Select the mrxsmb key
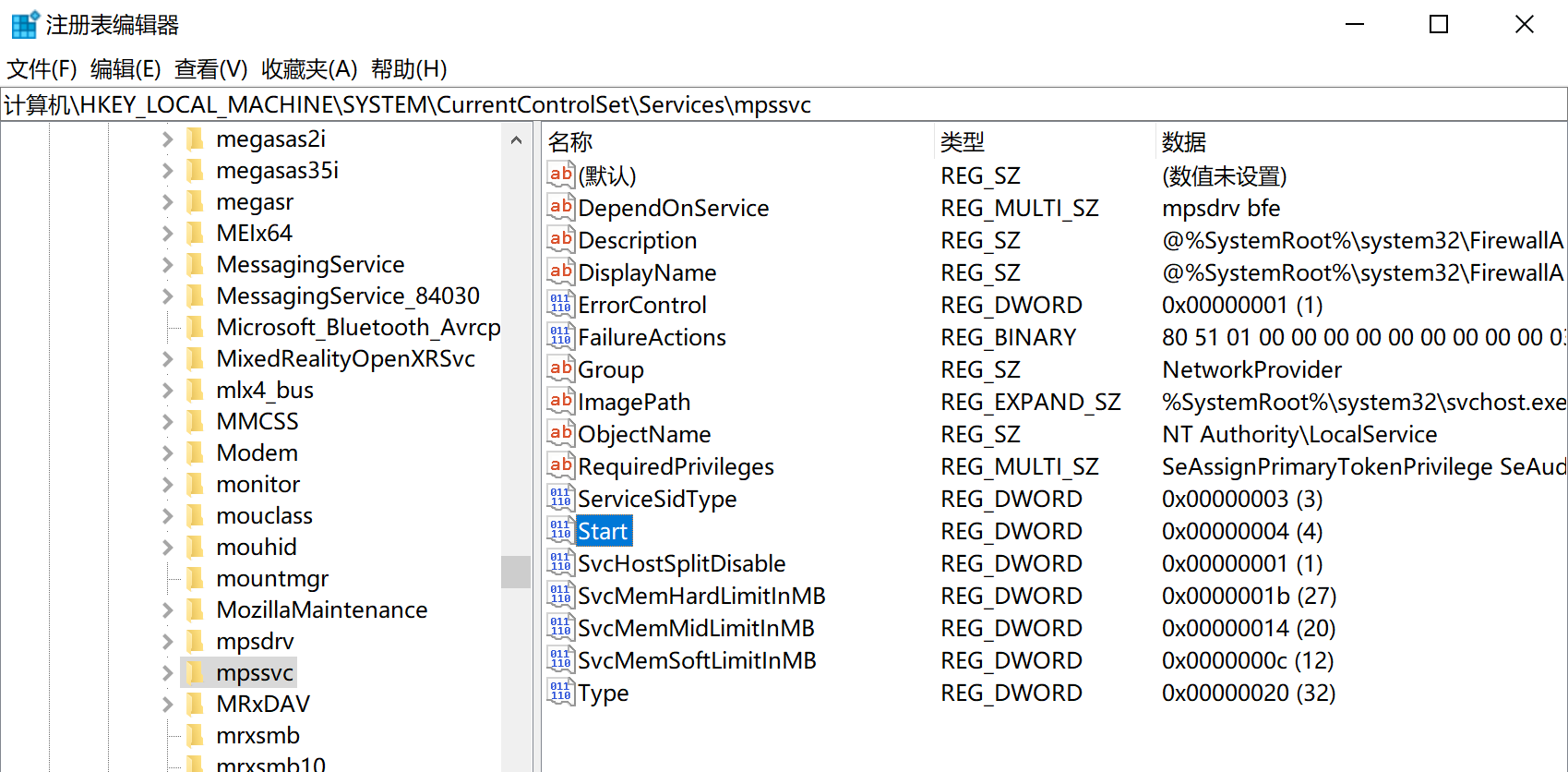This screenshot has width=1568, height=772. pyautogui.click(x=257, y=735)
